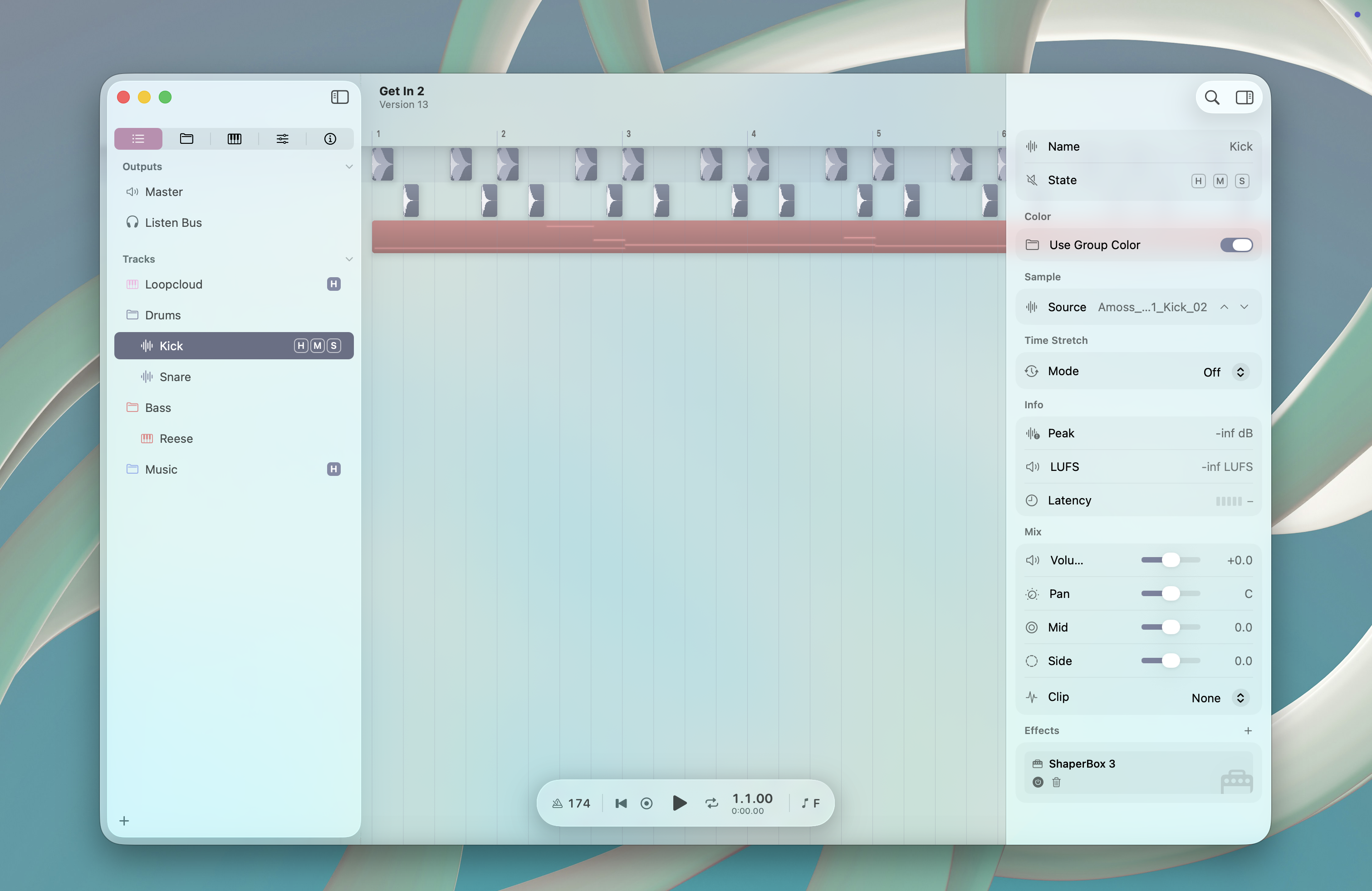Bypass ShaperBox 3 with the power button
This screenshot has height=891, width=1372.
1037,782
